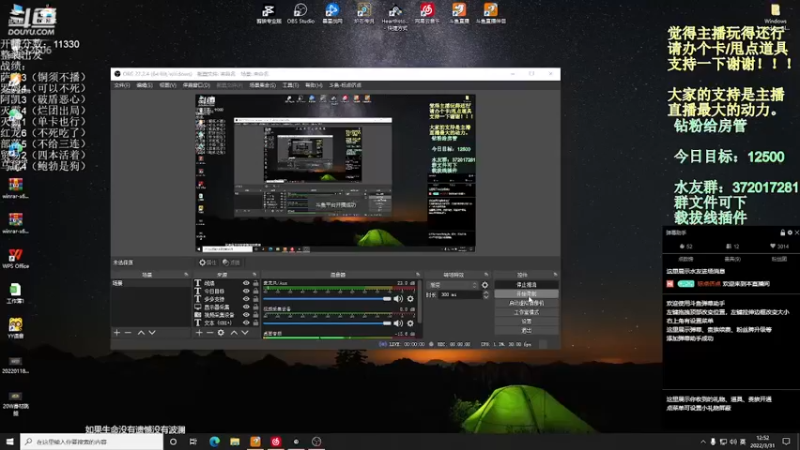Adjust second mixer channel volume slider
Screen dimensions: 800x450
tap(327, 323)
